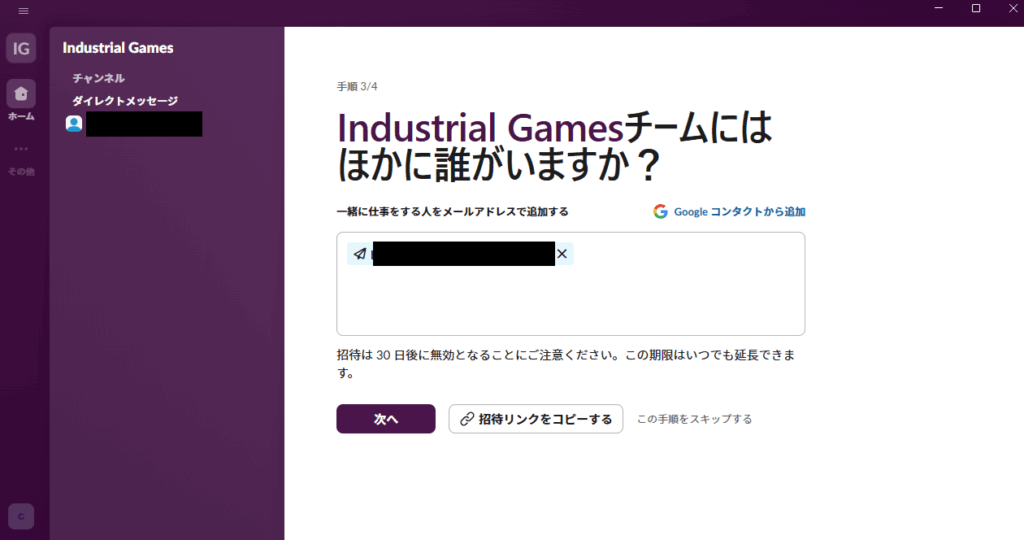Skip with この手順をスキップする link
1024x540 pixels.
click(x=694, y=419)
